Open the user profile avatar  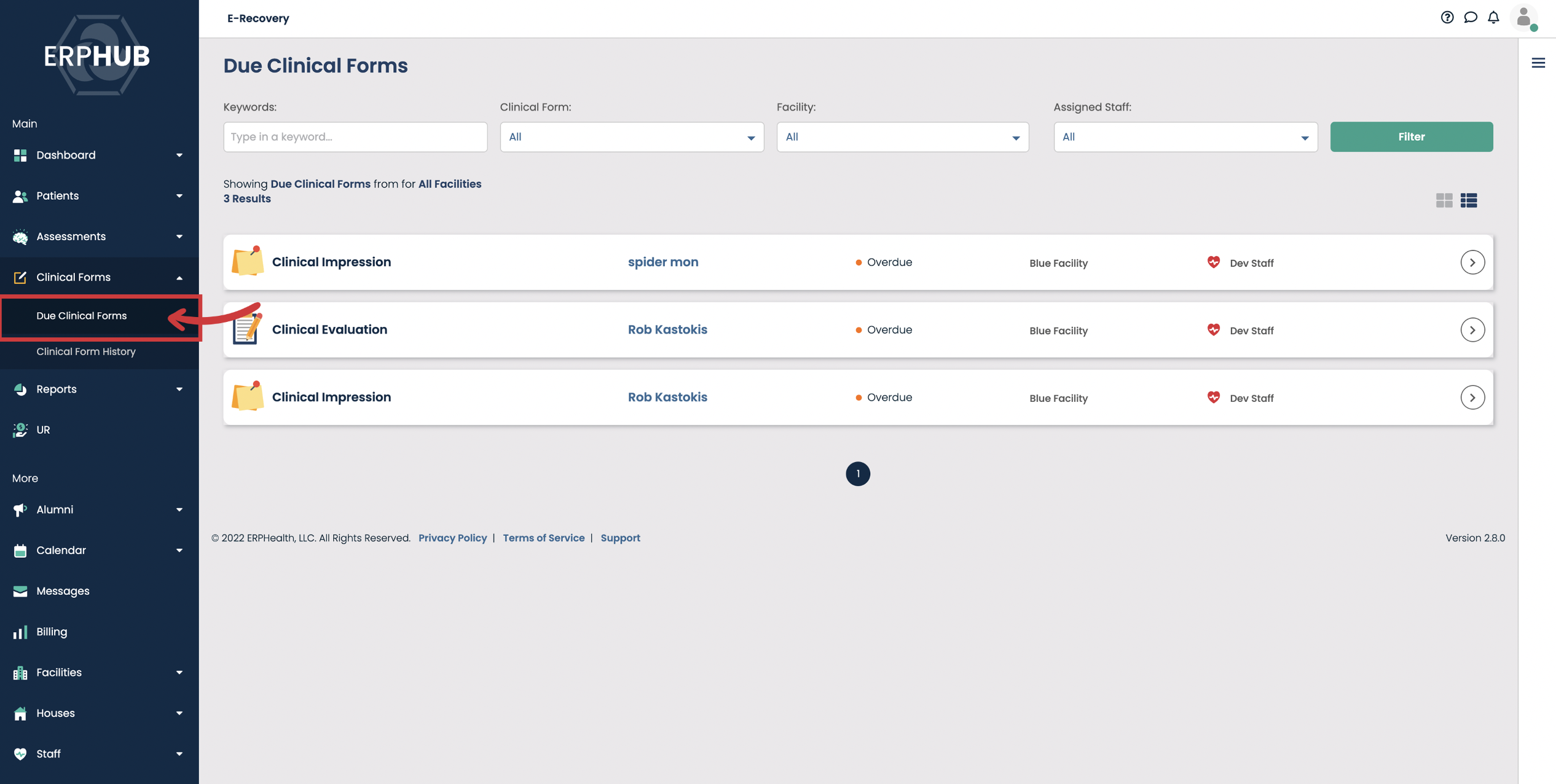coord(1523,18)
